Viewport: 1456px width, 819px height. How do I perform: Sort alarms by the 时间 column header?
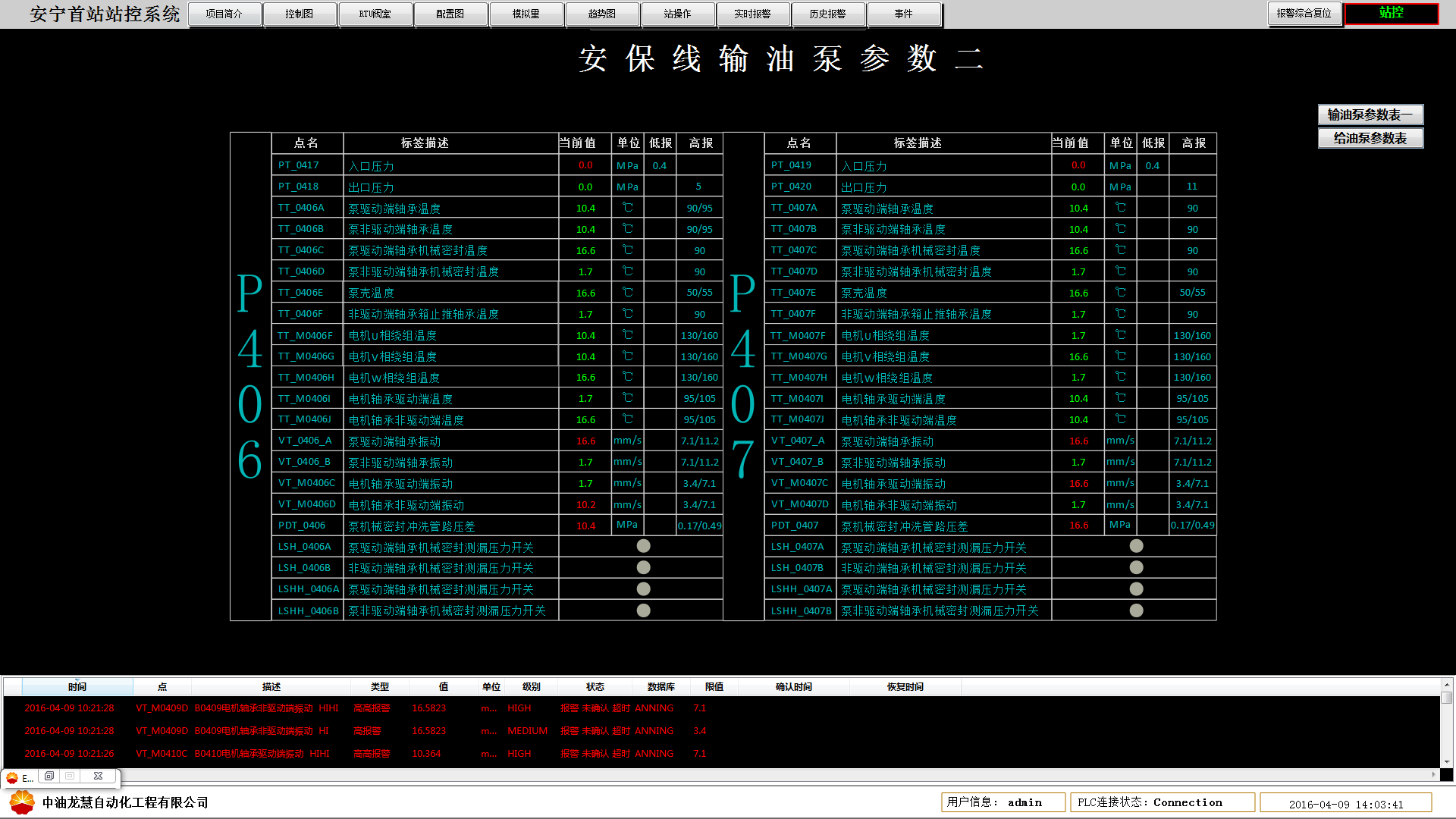coord(77,687)
